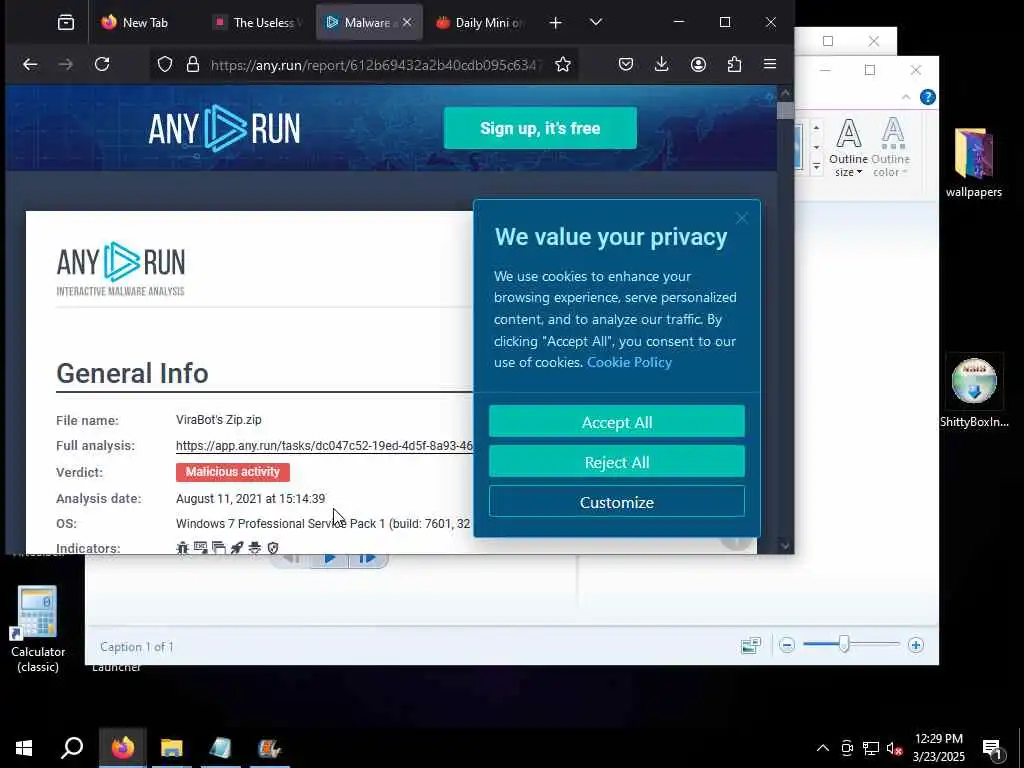Select ShittyBoxIn... desktop icon
Viewport: 1024px width, 768px height.
974,392
